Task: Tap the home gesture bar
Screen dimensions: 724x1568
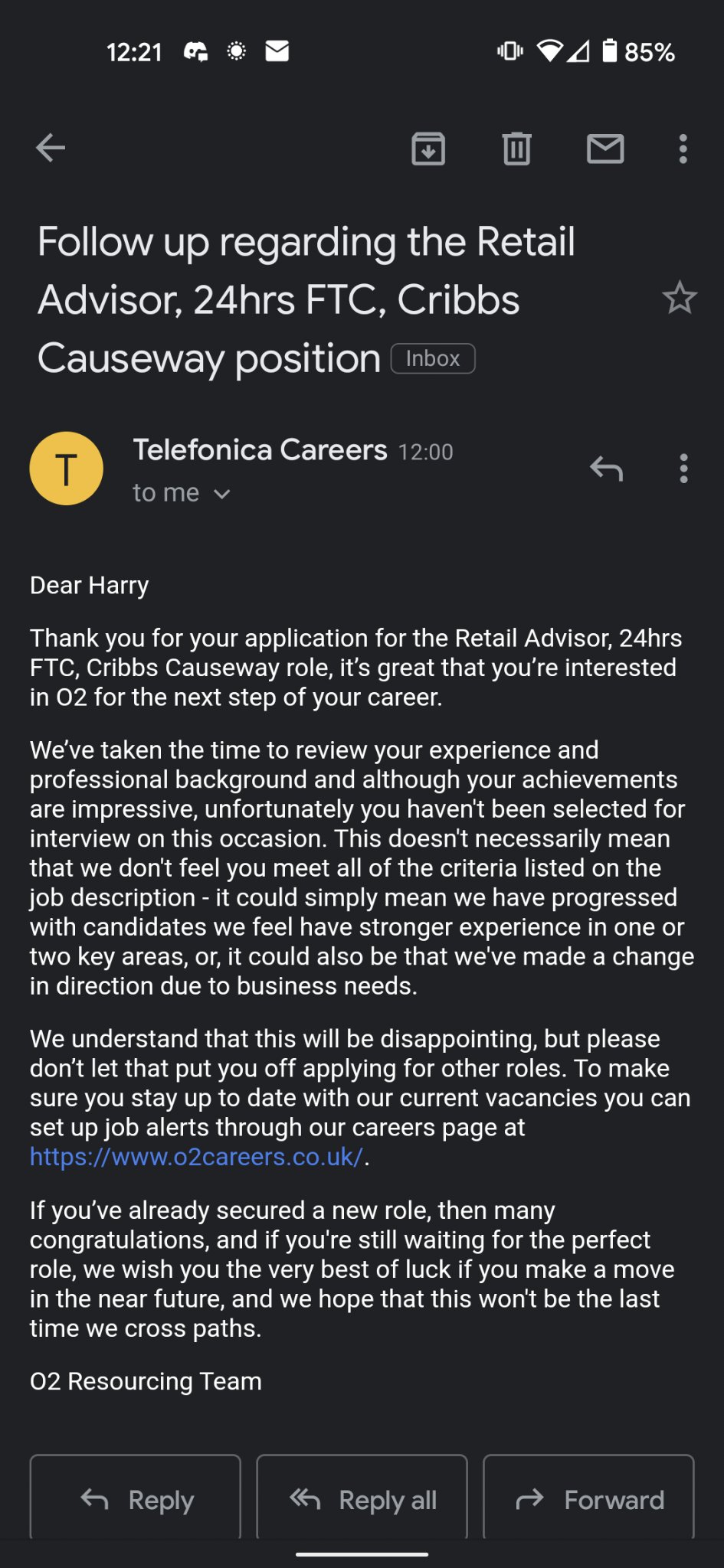Action: point(362,1554)
